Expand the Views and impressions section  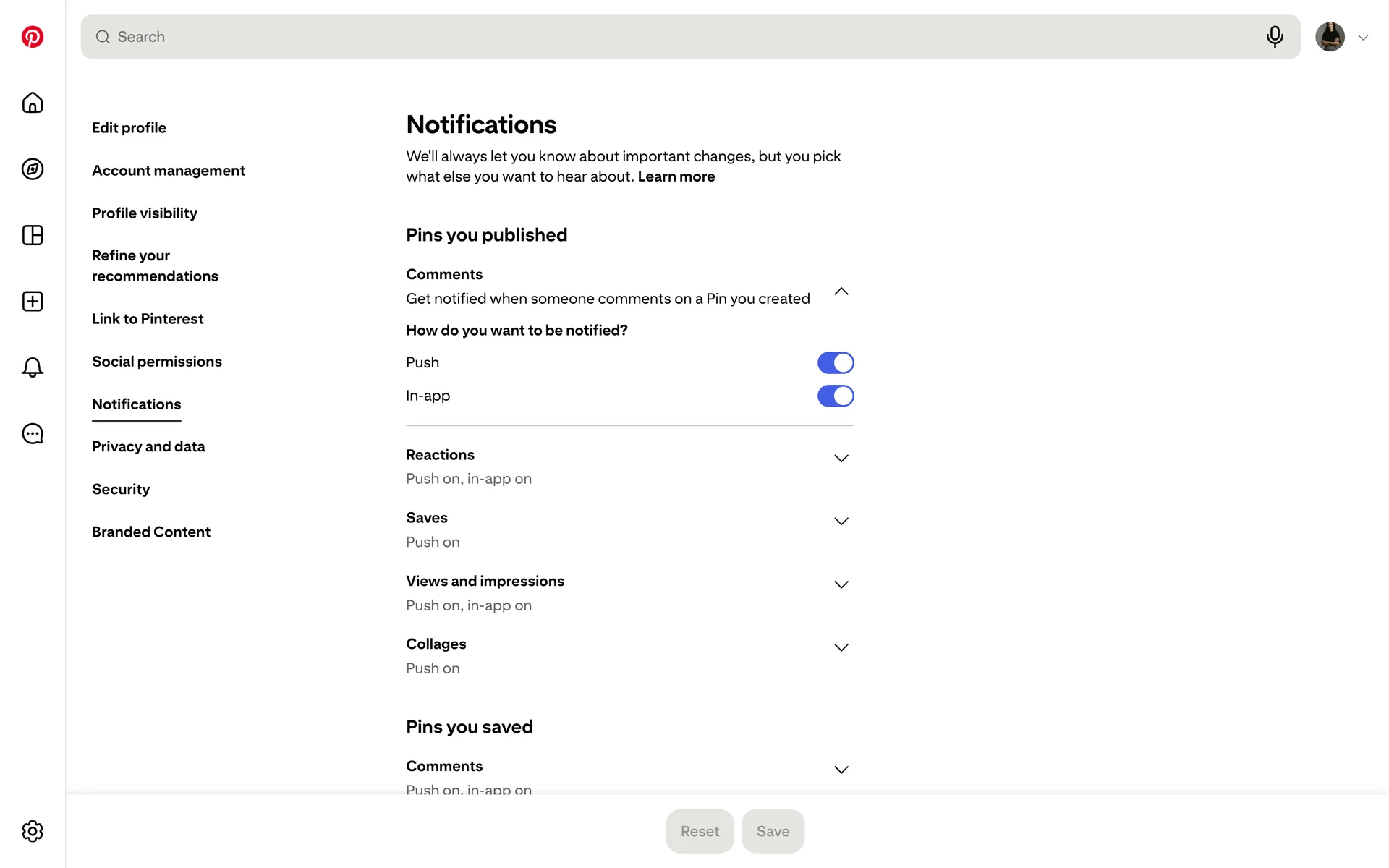point(841,584)
